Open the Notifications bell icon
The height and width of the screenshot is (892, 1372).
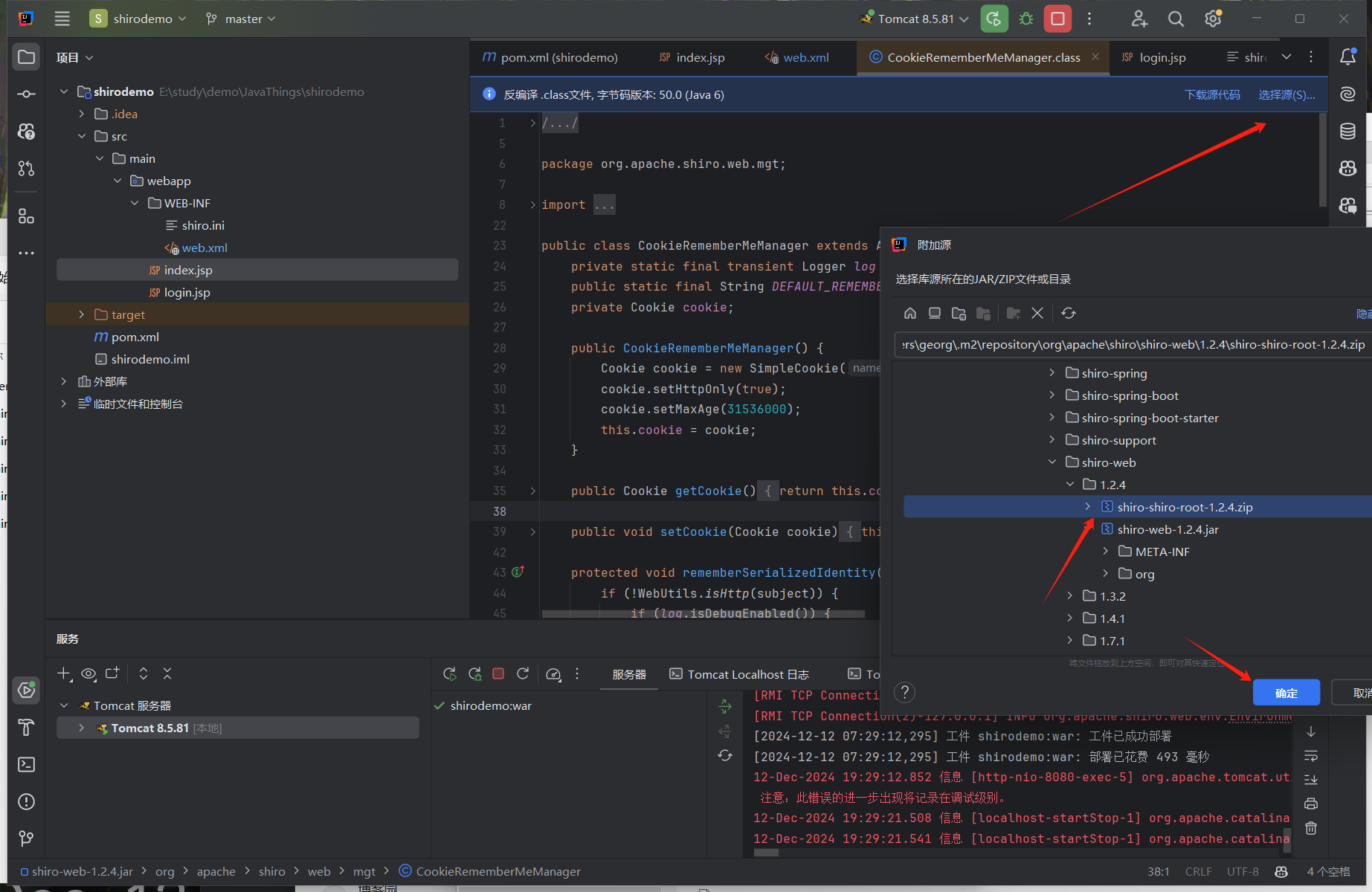click(x=1347, y=57)
